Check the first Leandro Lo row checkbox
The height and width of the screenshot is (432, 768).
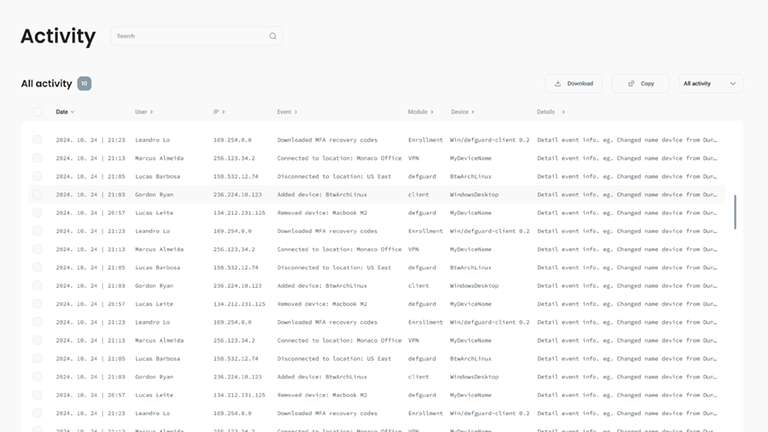pos(37,140)
